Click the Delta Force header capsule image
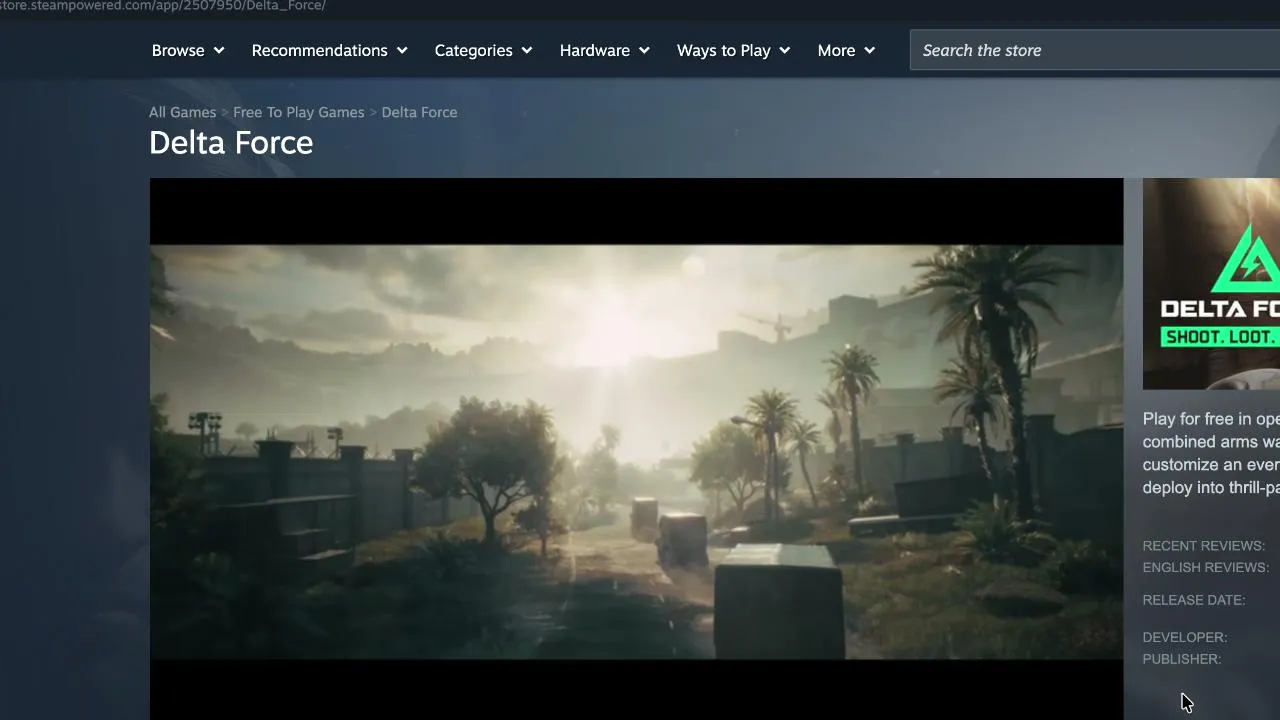Image resolution: width=1280 pixels, height=720 pixels. point(1211,284)
